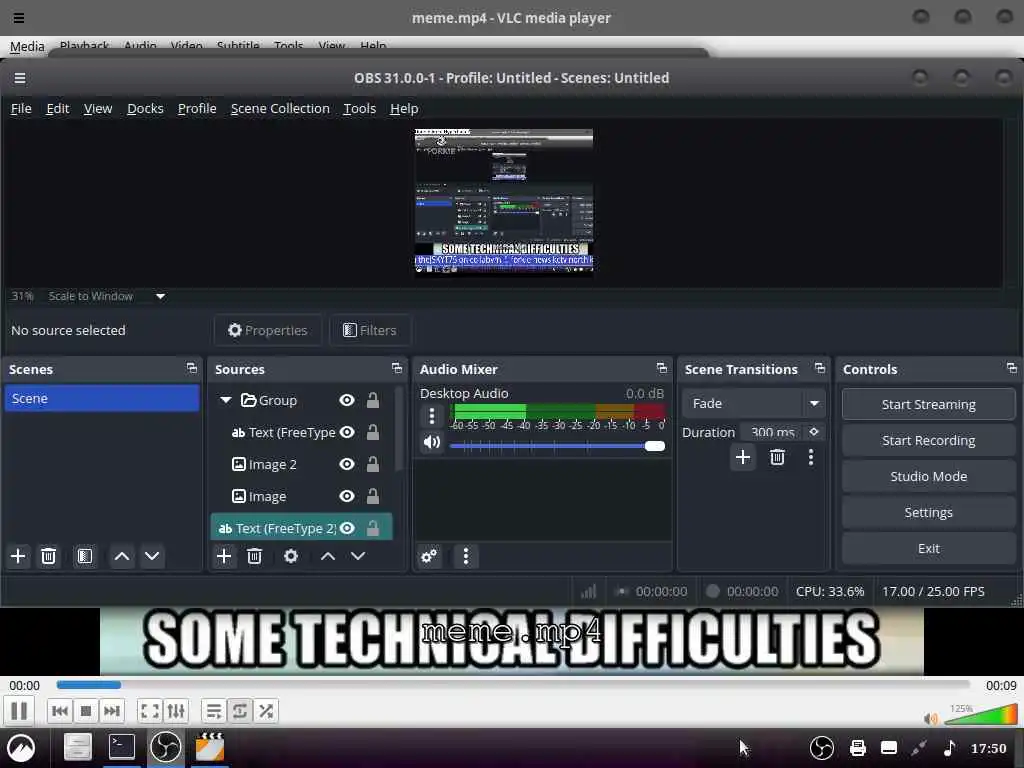1024x768 pixels.
Task: Move scene up arrow in Scenes dock
Action: click(122, 556)
